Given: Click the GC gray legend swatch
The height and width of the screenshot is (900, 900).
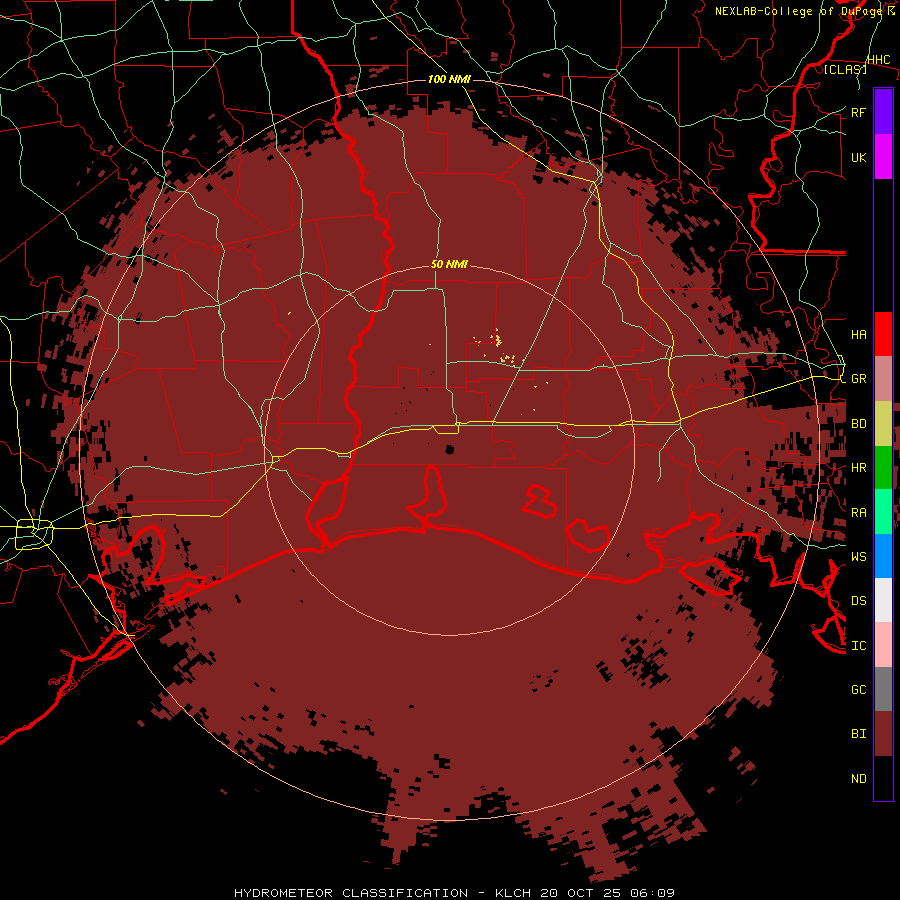Looking at the screenshot, I should pyautogui.click(x=883, y=689).
